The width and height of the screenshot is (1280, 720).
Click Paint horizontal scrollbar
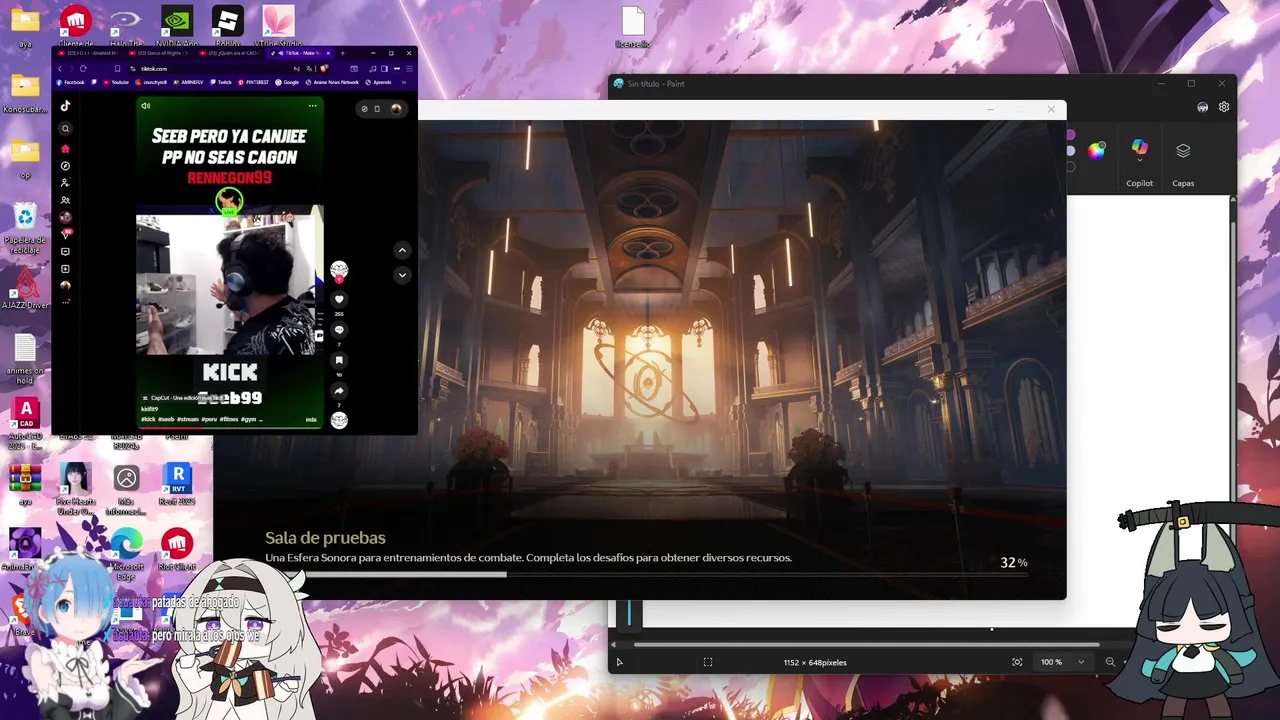point(866,644)
